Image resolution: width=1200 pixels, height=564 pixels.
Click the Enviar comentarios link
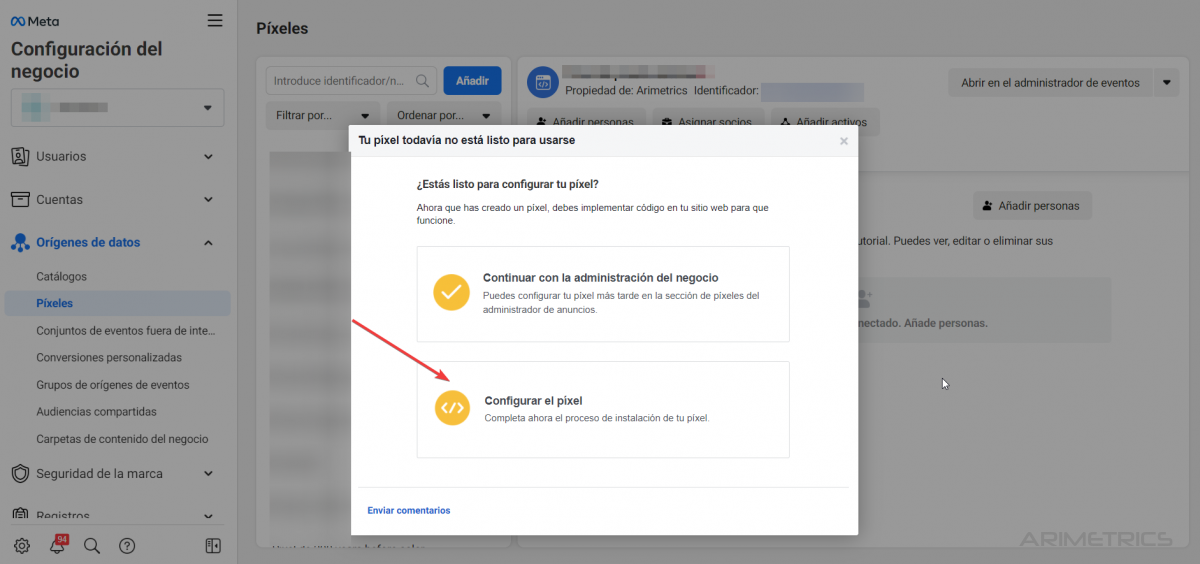tap(409, 510)
